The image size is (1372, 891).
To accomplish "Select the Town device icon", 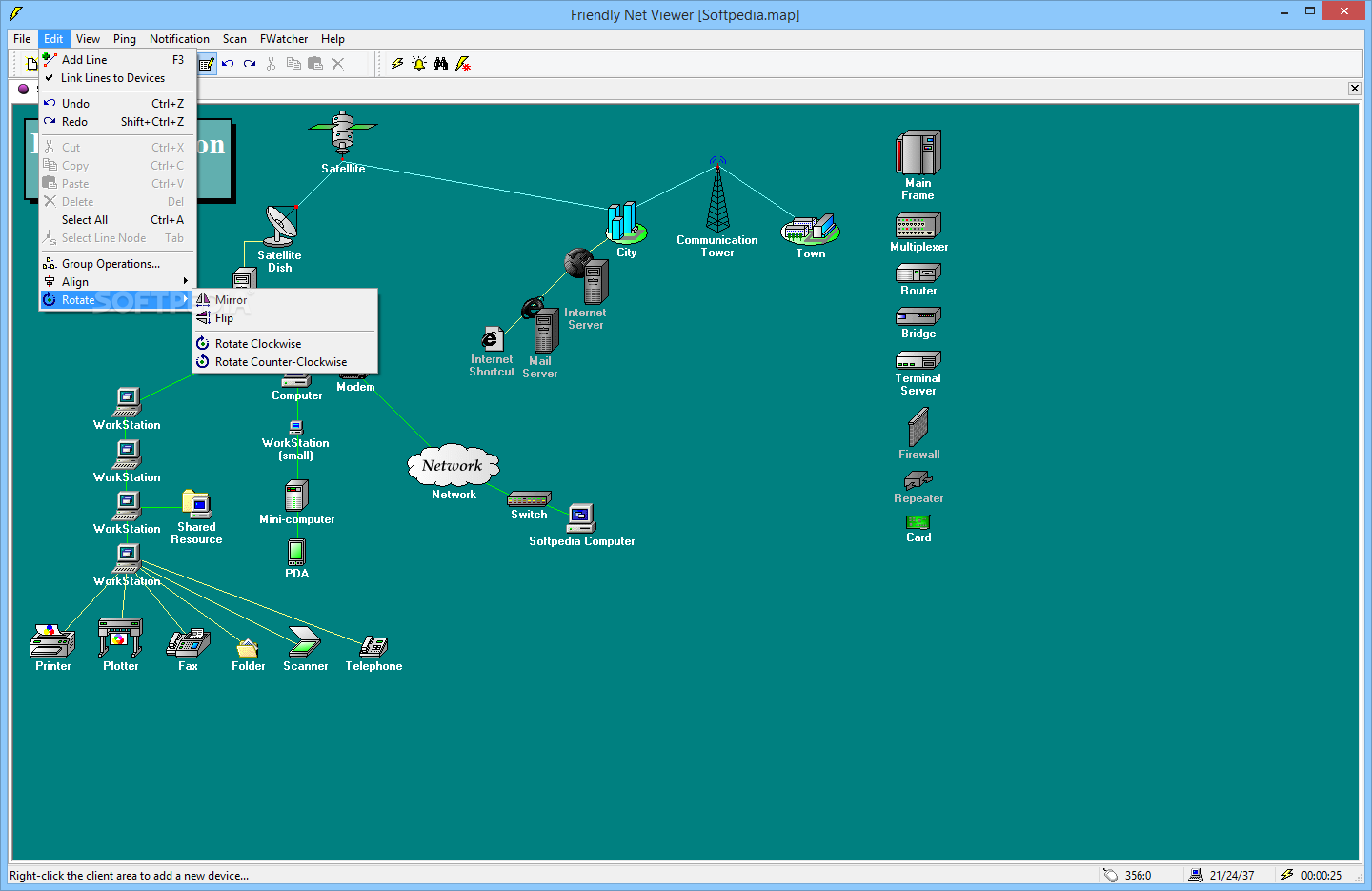I will point(811,229).
